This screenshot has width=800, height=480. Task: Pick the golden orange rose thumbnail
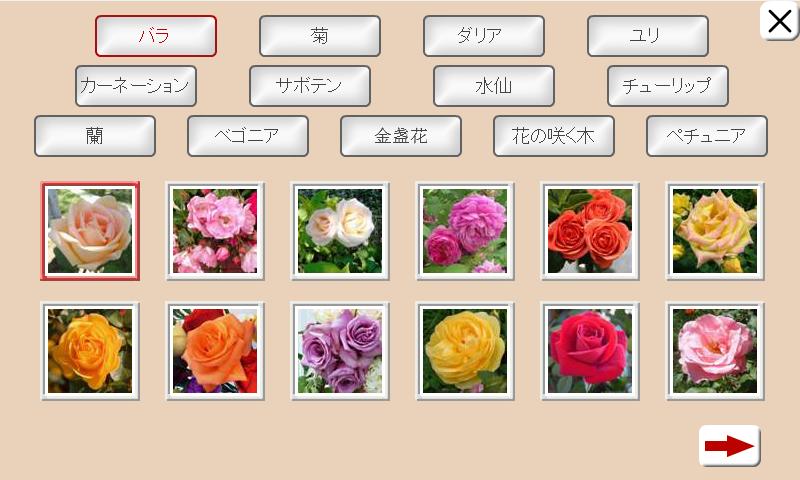(x=90, y=351)
